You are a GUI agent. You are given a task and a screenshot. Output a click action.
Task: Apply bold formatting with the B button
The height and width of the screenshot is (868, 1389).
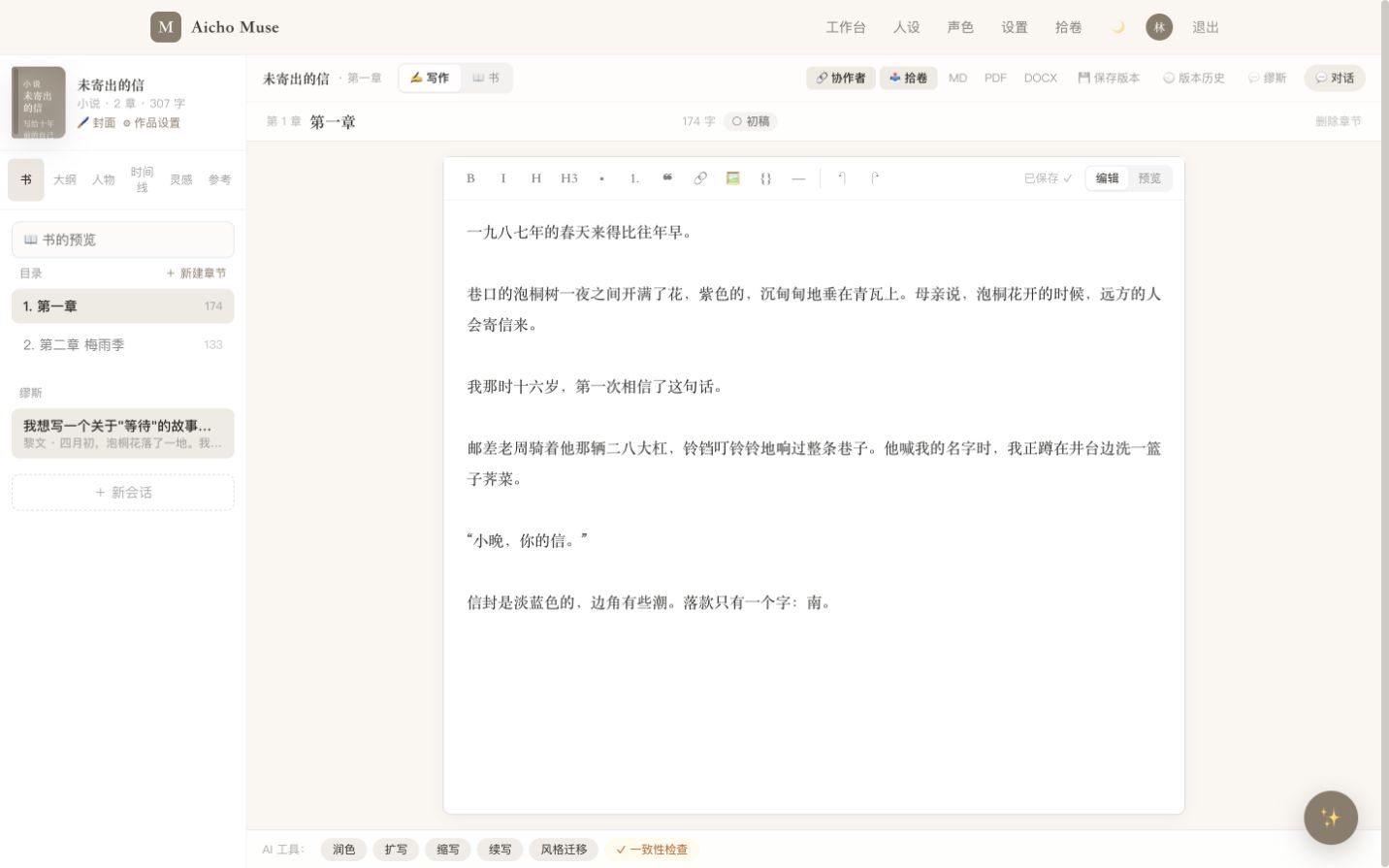tap(470, 178)
